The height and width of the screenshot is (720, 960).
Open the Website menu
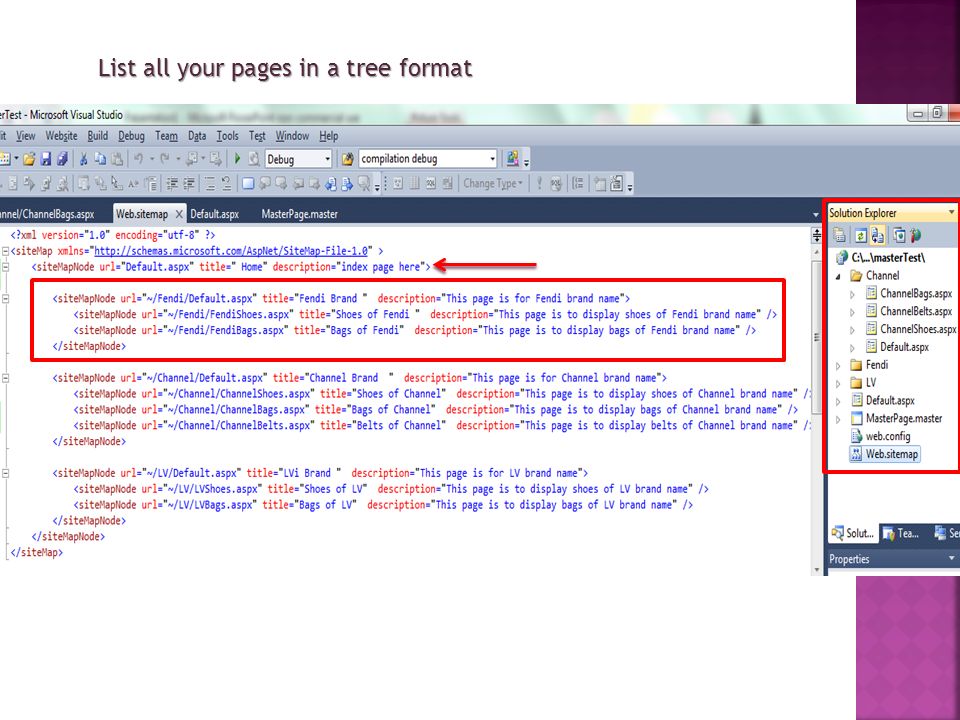tap(61, 136)
